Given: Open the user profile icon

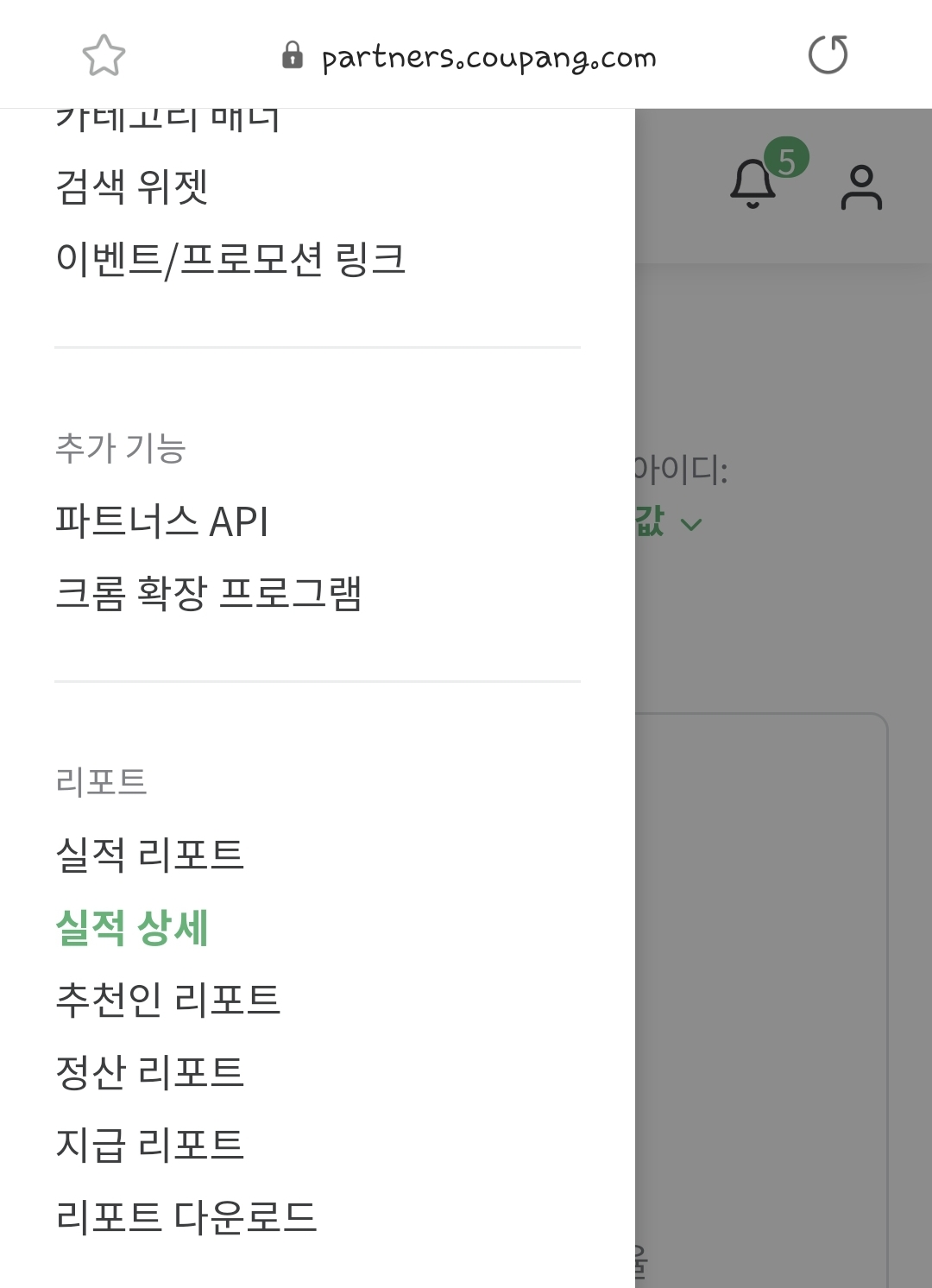Looking at the screenshot, I should 861,187.
